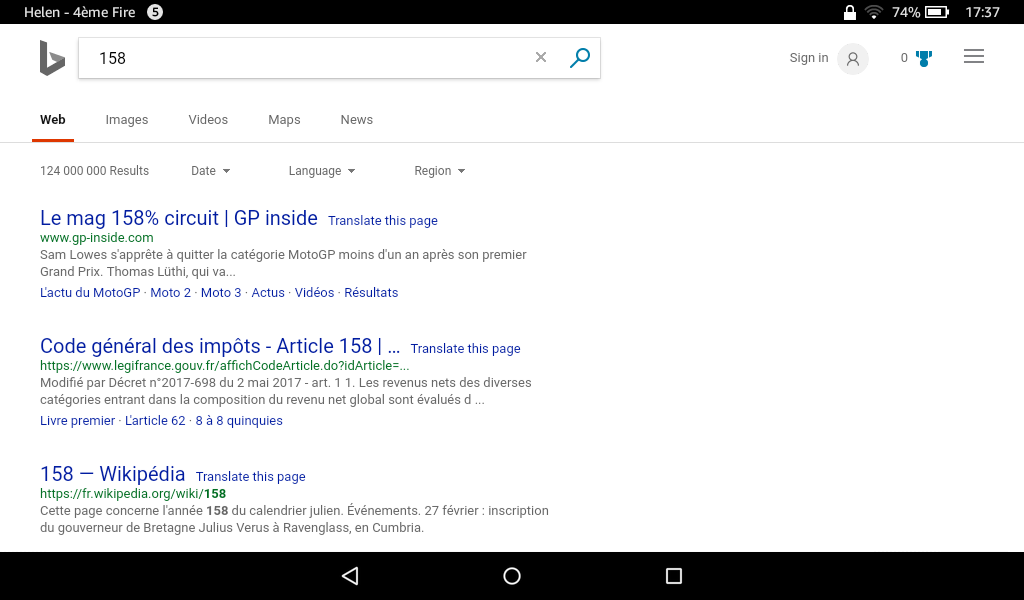The image size is (1024, 600).
Task: Click the 17:37 clock in status bar
Action: click(x=982, y=12)
